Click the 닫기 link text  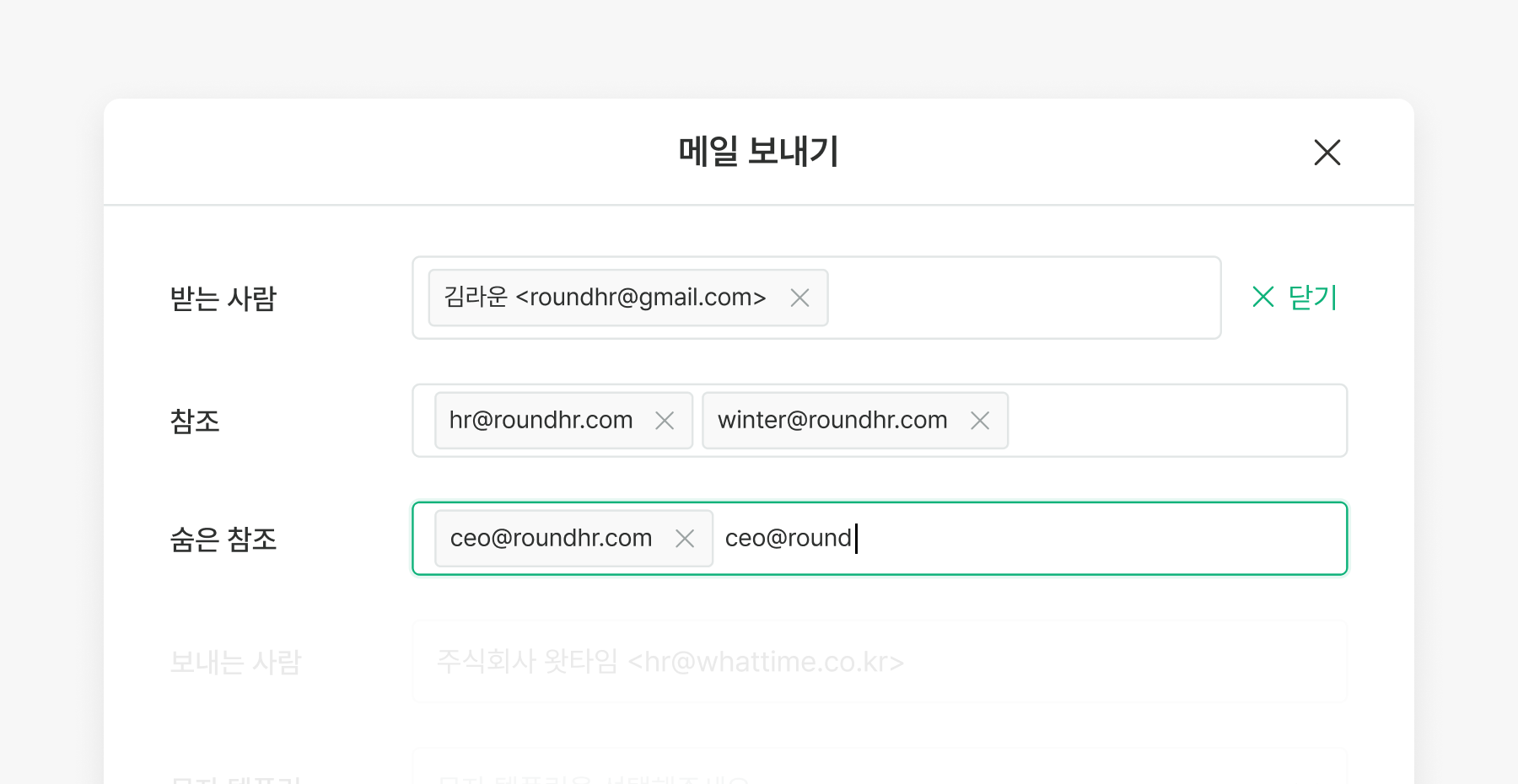1312,297
